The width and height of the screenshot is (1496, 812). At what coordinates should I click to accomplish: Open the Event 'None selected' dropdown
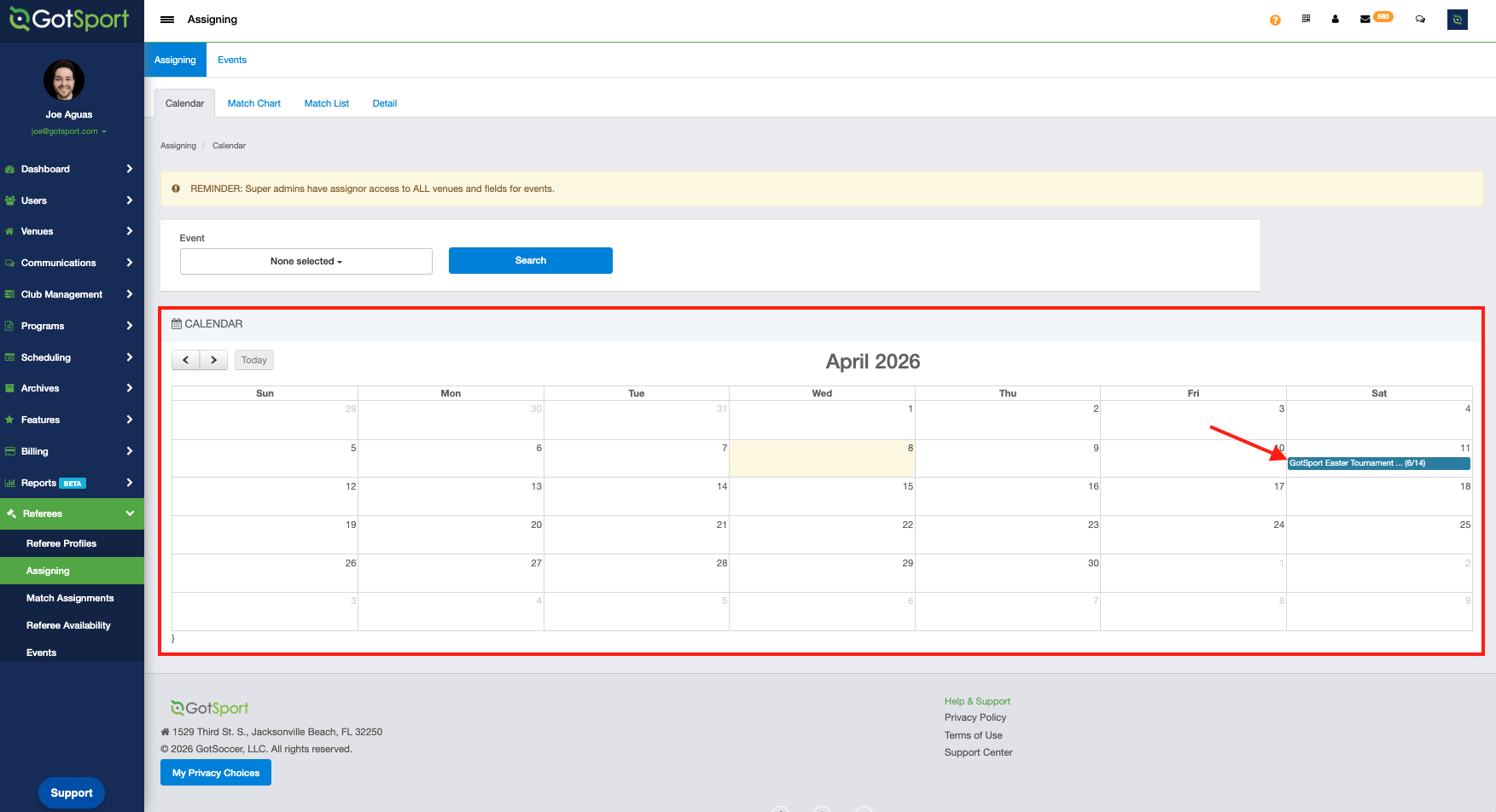click(x=306, y=261)
